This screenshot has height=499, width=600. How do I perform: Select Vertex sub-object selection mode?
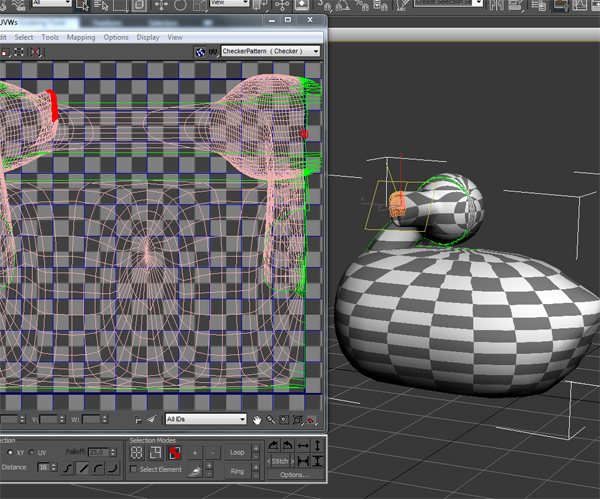(x=137, y=453)
